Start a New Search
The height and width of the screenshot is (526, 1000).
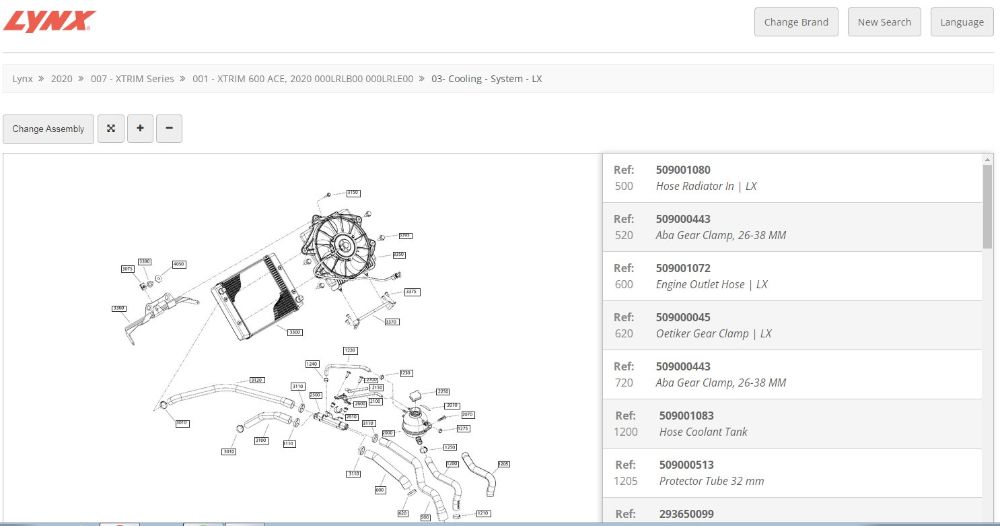click(884, 22)
